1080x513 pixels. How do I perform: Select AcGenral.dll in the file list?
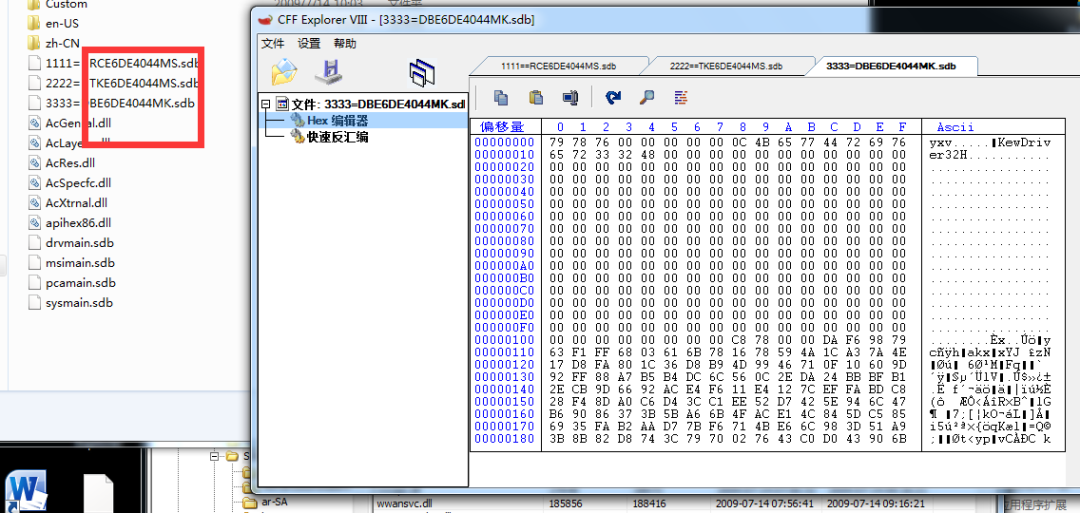coord(78,123)
